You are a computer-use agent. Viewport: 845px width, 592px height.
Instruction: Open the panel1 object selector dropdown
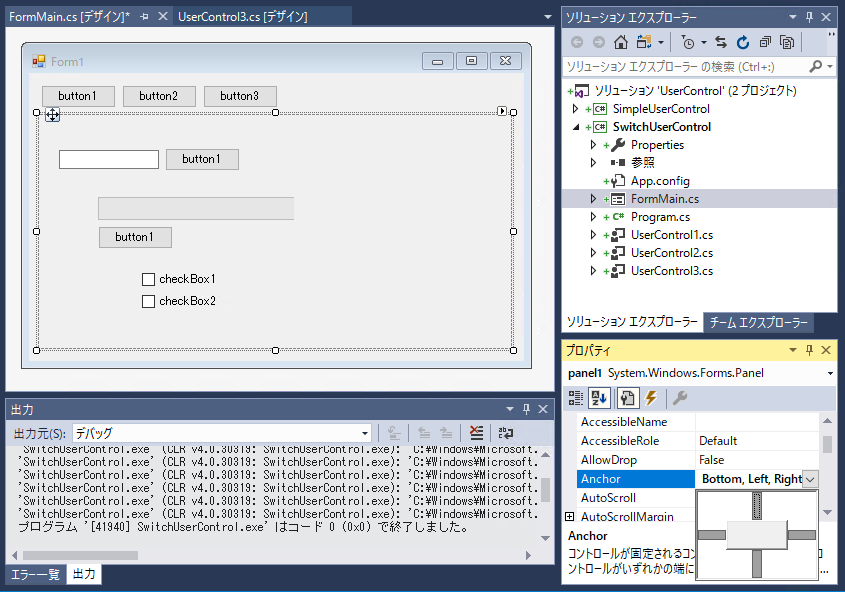pos(830,373)
